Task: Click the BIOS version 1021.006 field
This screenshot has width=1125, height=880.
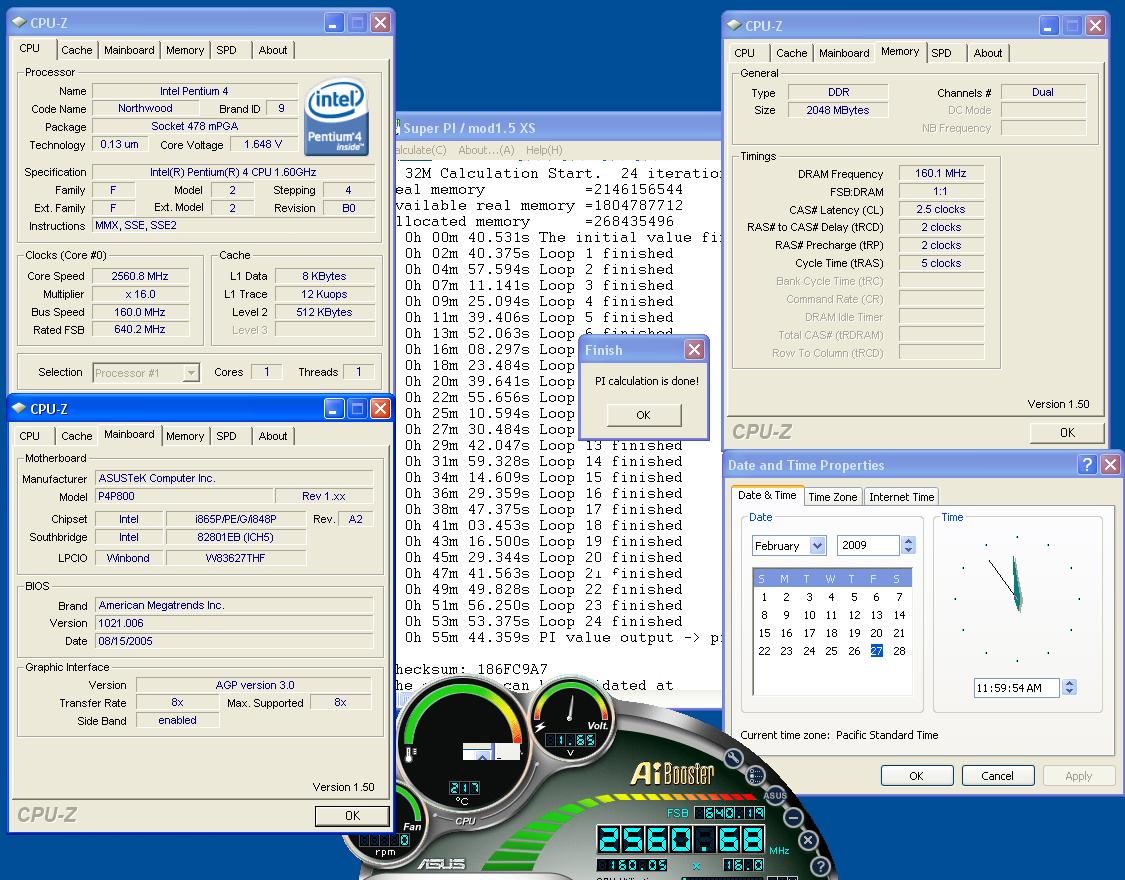Action: tap(234, 623)
